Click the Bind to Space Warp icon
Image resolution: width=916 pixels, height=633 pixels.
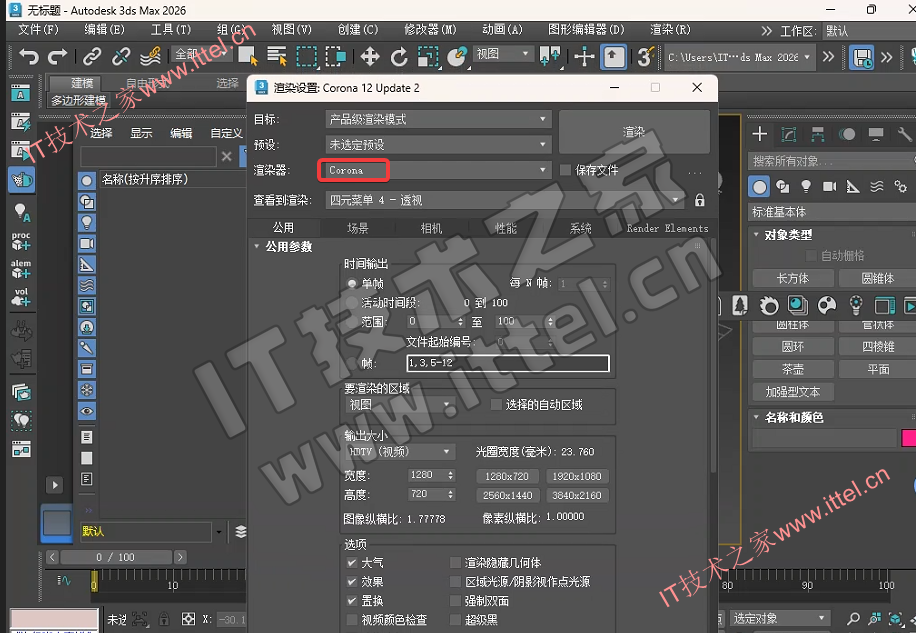point(151,57)
